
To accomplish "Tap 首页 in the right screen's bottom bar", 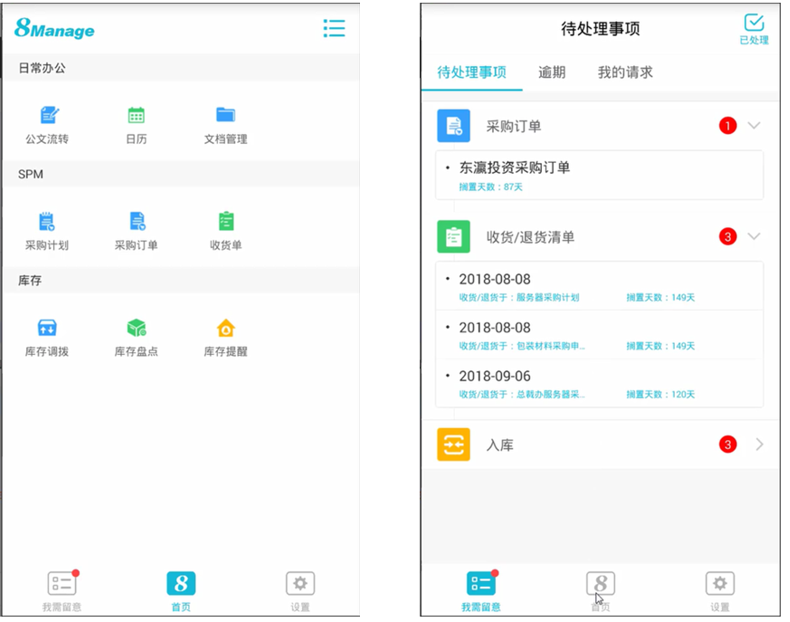I will 600,590.
